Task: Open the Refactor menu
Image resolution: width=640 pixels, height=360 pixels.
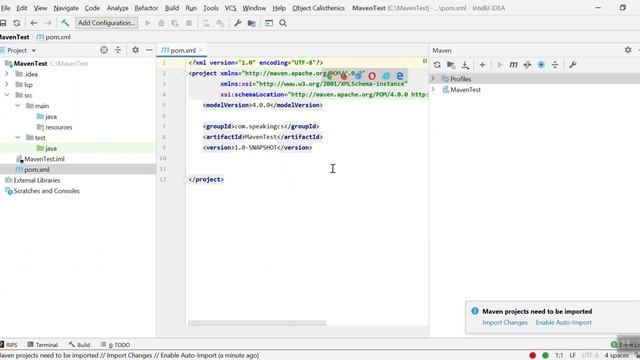Action: click(146, 8)
